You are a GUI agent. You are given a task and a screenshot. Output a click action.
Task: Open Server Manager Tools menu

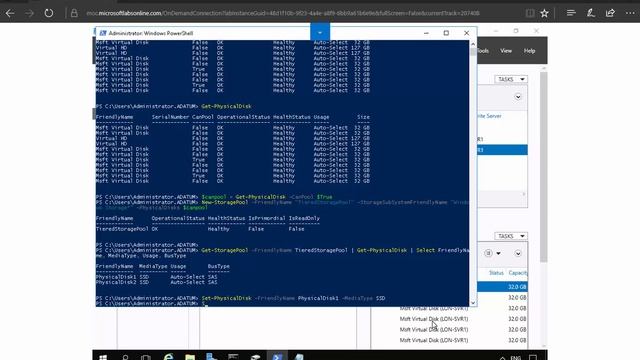[483, 51]
